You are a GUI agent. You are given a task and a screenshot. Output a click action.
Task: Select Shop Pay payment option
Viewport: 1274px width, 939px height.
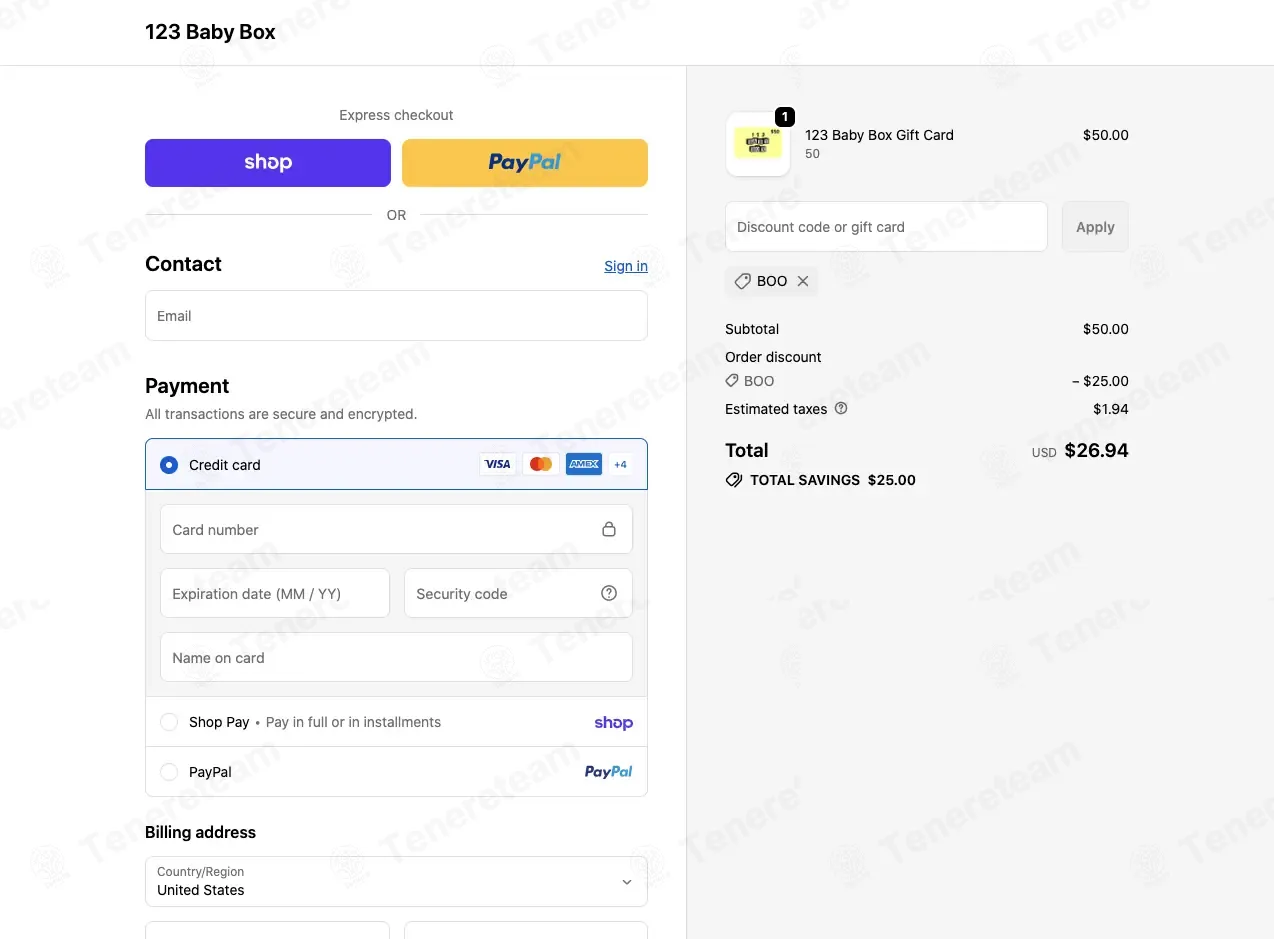pos(169,722)
